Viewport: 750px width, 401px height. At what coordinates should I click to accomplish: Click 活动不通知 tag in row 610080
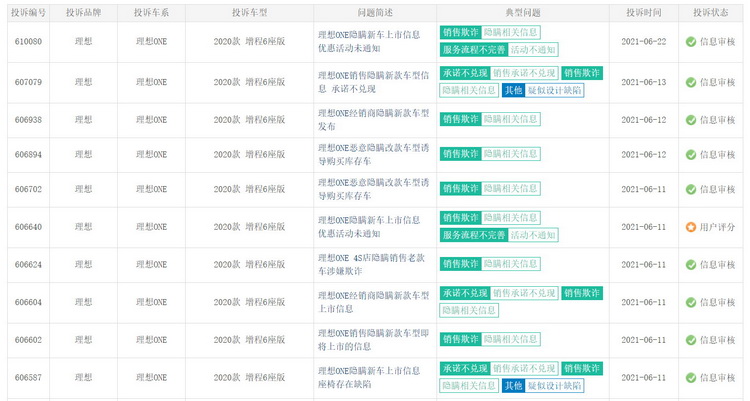tap(532, 49)
